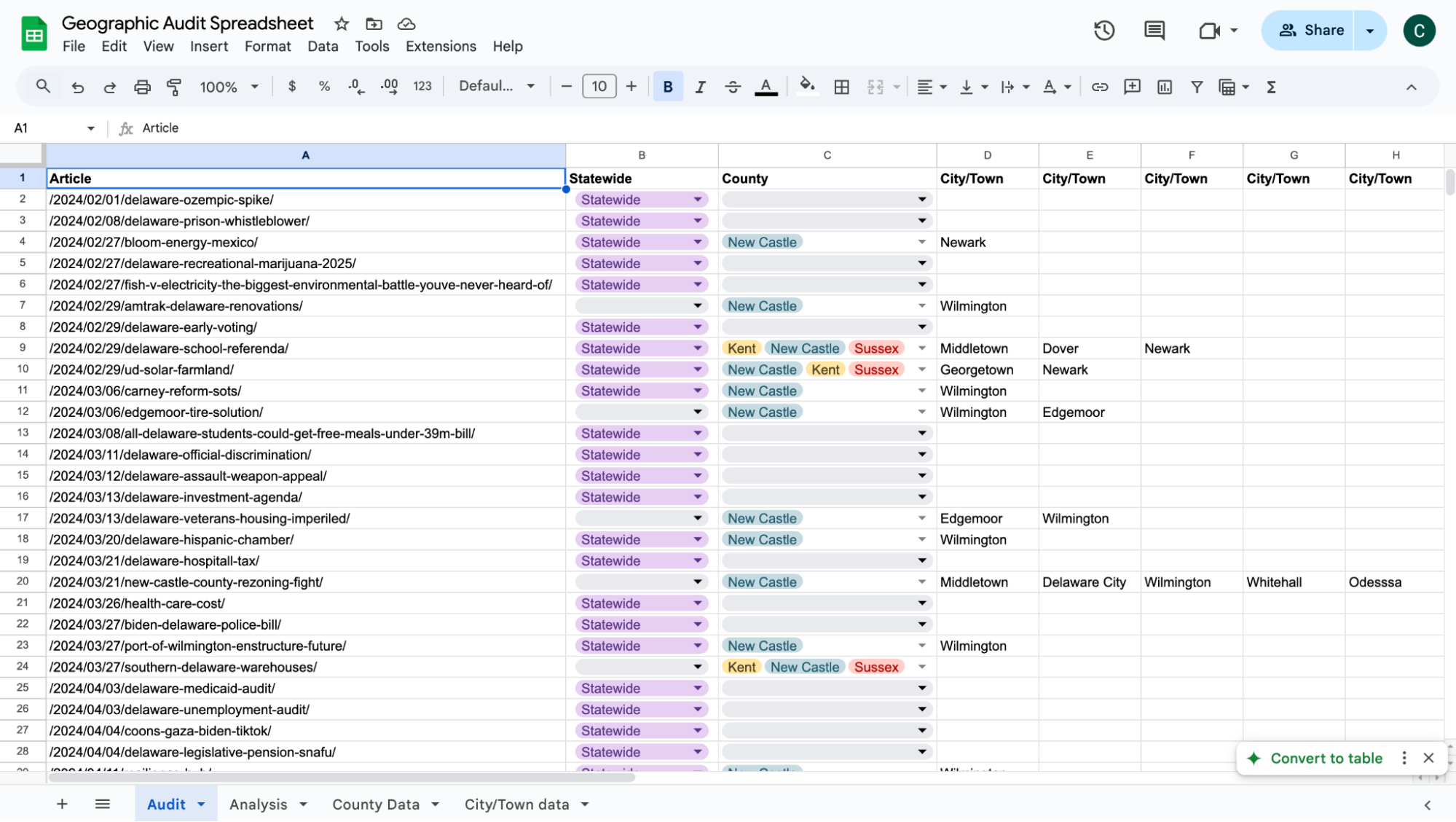Open the account avatar C
The image size is (1456, 822).
[x=1419, y=30]
